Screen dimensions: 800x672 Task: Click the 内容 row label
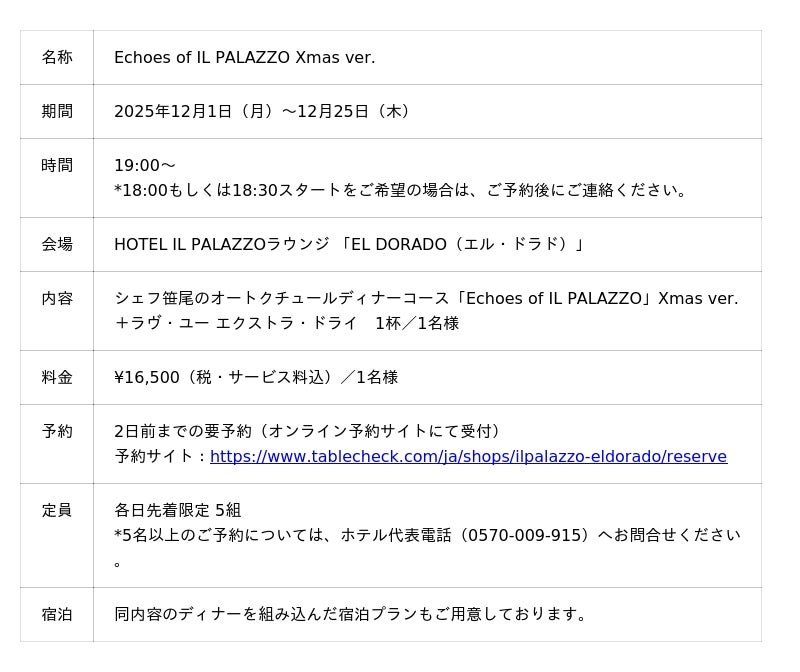coord(57,299)
